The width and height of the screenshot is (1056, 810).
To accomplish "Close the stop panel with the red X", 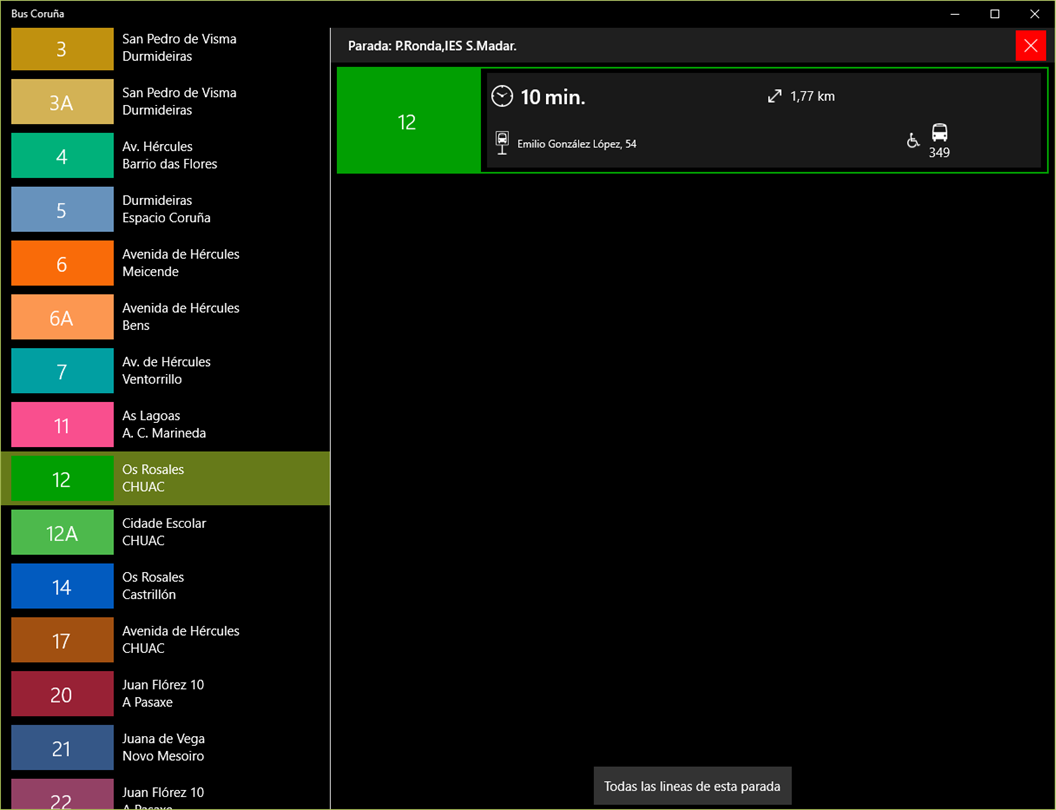I will tap(1030, 46).
